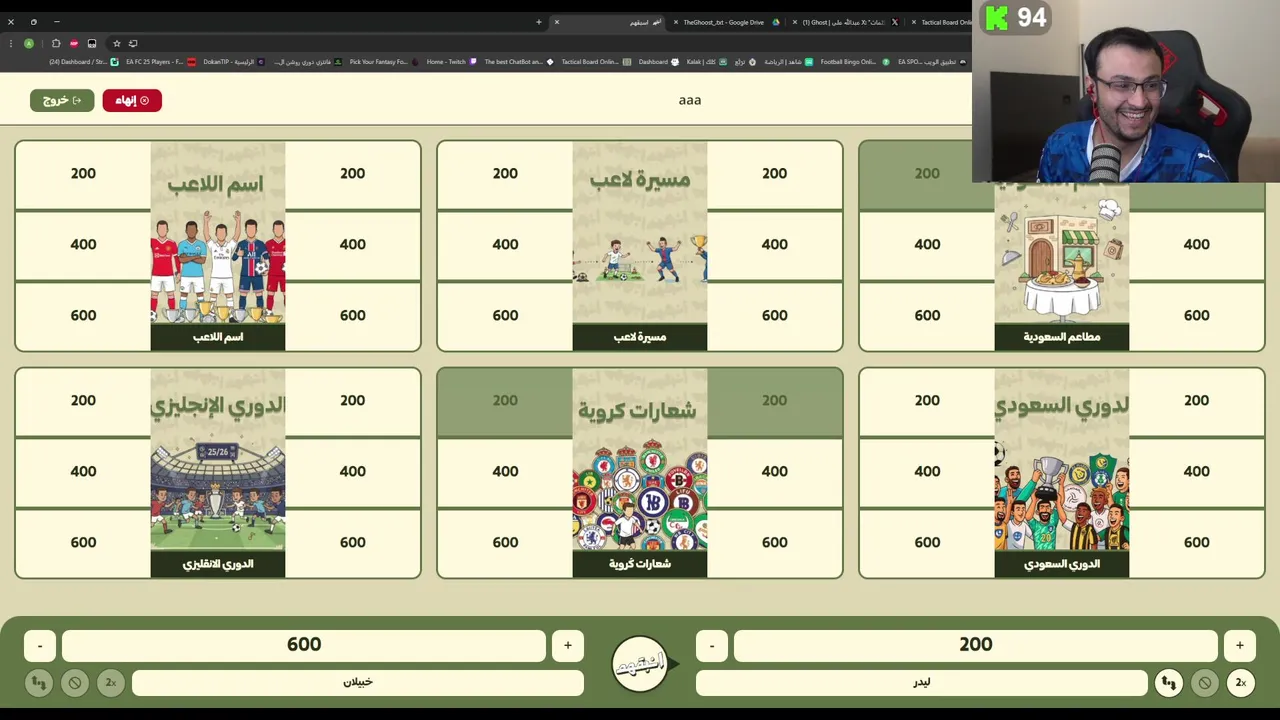Increase ليدر team score with plus
Image resolution: width=1280 pixels, height=720 pixels.
[x=1240, y=646]
